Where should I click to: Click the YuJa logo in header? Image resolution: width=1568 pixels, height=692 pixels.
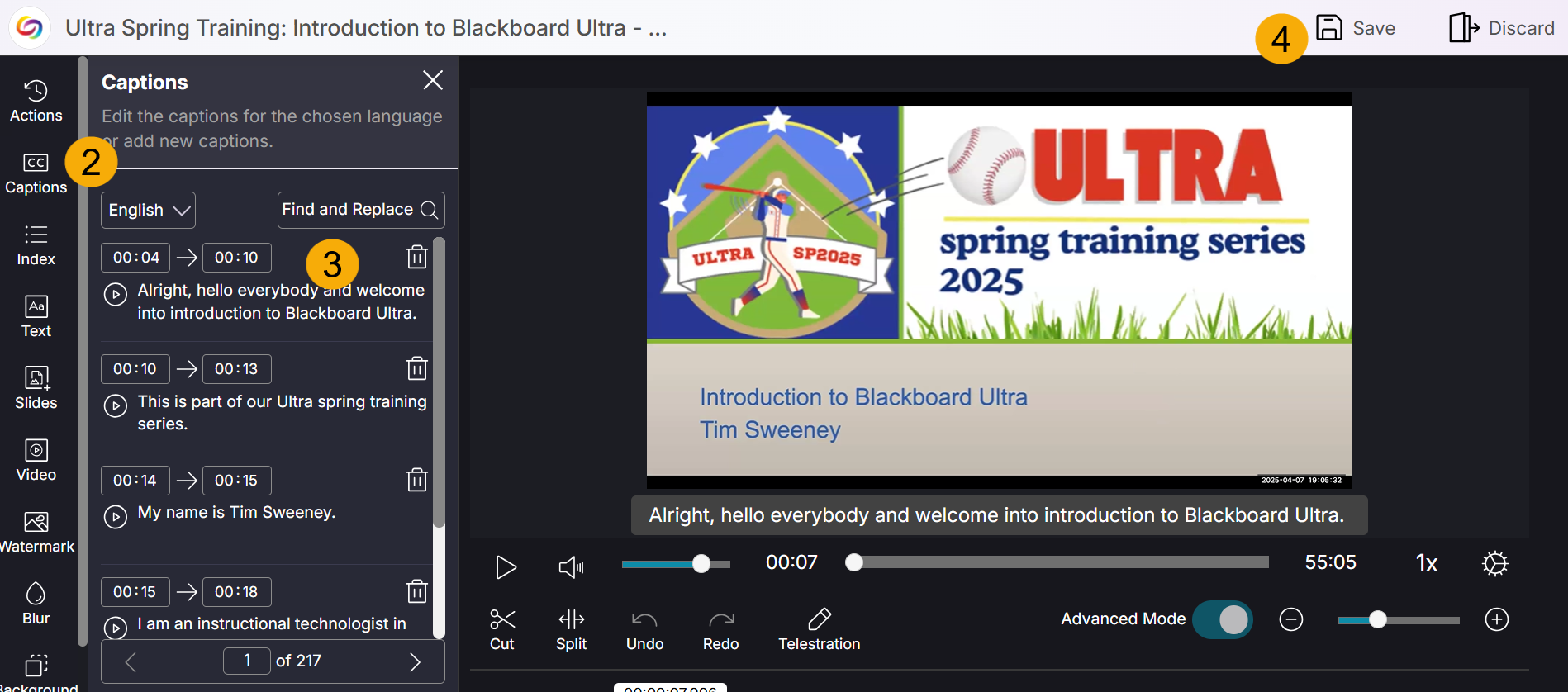[30, 27]
